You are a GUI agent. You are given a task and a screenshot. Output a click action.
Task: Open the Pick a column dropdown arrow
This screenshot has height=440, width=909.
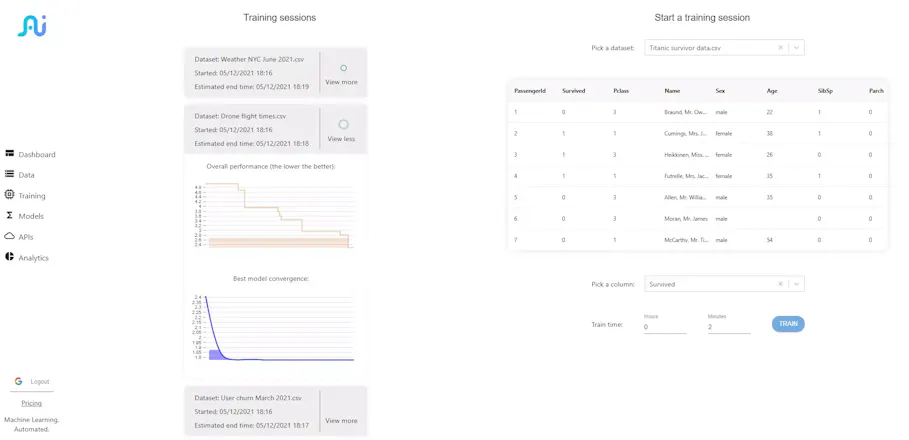click(797, 284)
